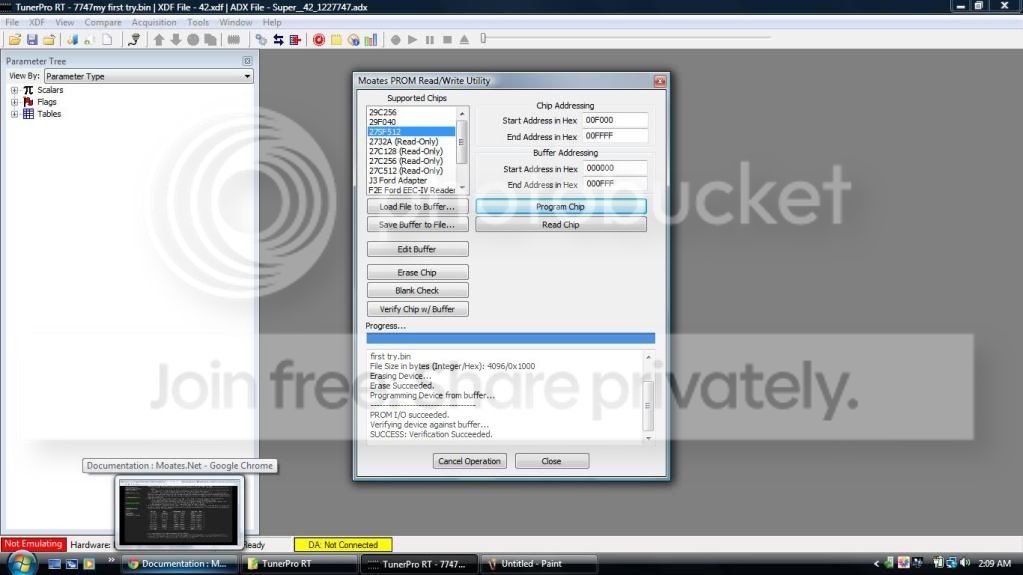Click the Buffer End Address field showing 000FFF
The image size is (1023, 575).
click(615, 184)
